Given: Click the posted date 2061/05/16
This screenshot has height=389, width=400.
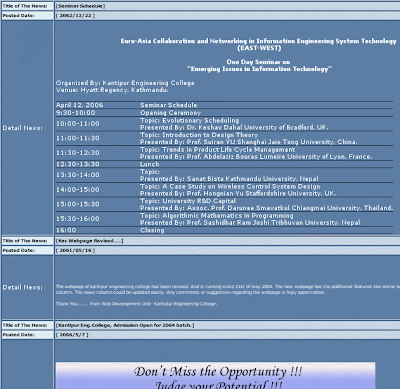Looking at the screenshot, I should point(75,250).
